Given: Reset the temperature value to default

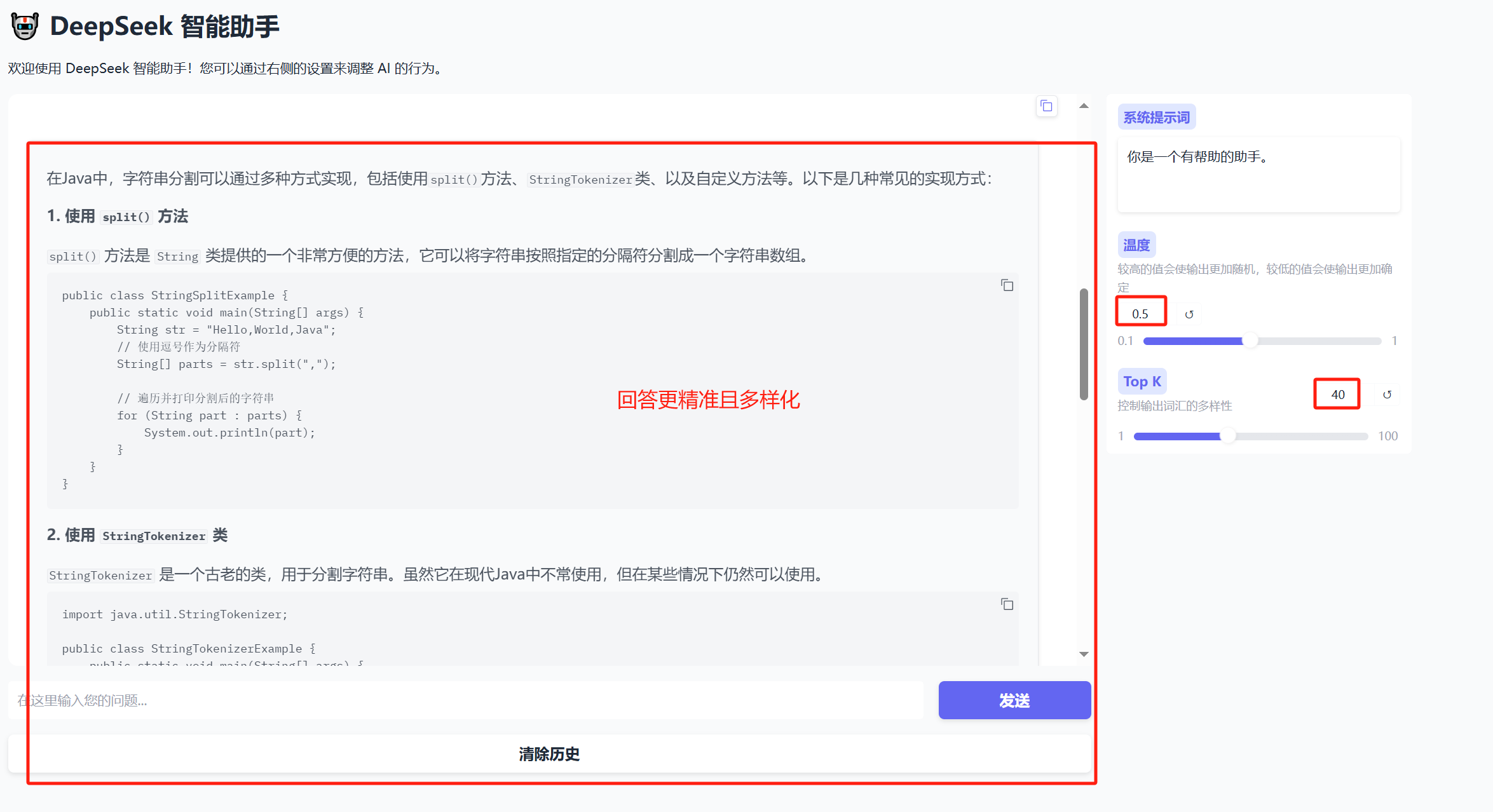Looking at the screenshot, I should click(x=1189, y=314).
